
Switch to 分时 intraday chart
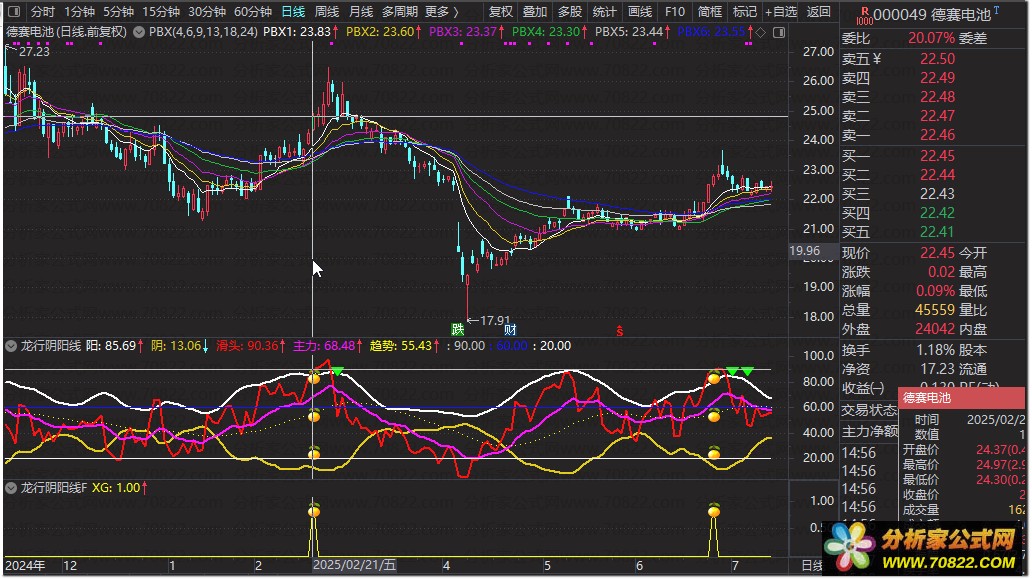point(43,12)
